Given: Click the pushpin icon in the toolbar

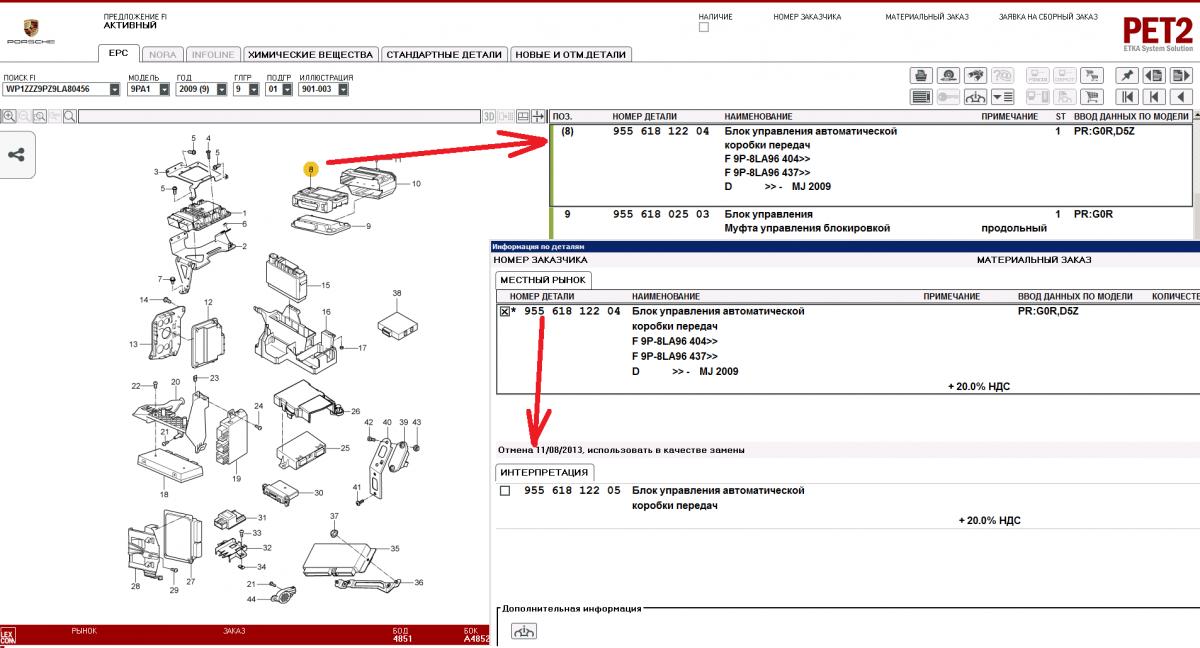Looking at the screenshot, I should pyautogui.click(x=1127, y=76).
